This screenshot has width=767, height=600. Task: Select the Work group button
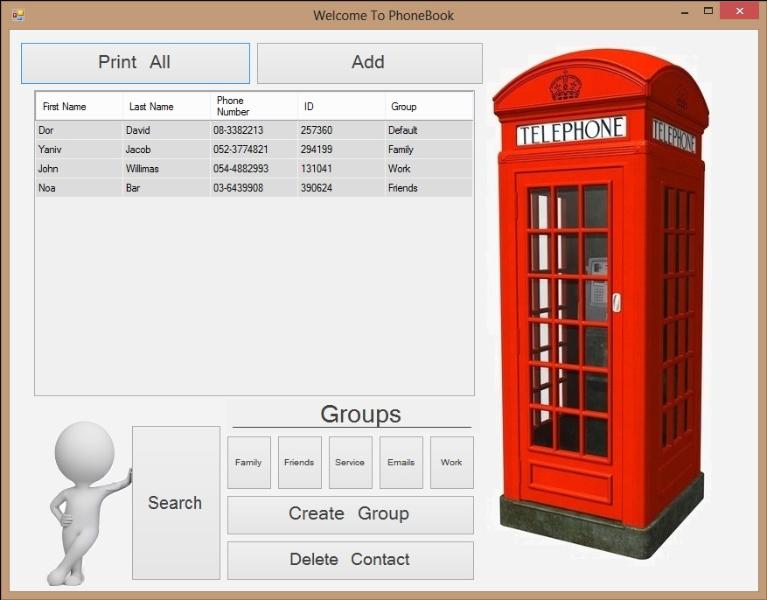452,462
